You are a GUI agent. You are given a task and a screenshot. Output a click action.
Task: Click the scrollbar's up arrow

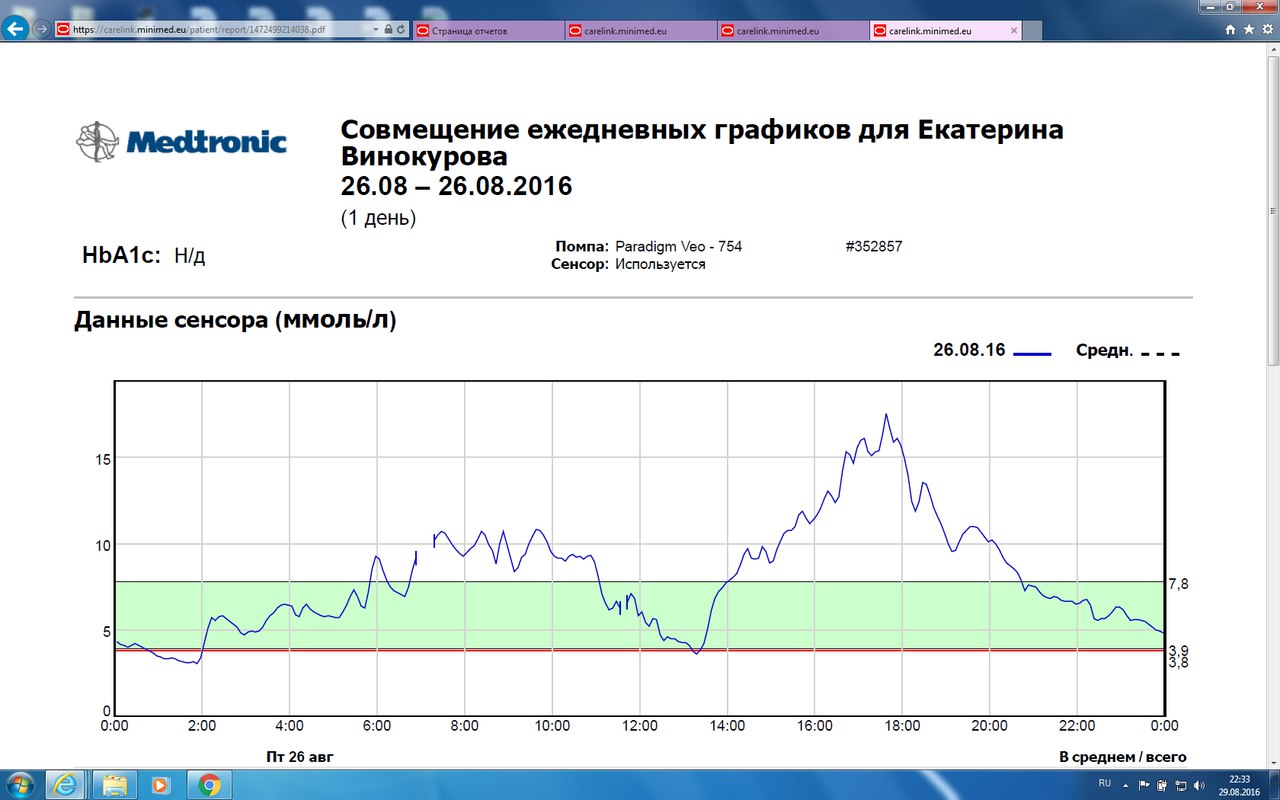point(1272,48)
